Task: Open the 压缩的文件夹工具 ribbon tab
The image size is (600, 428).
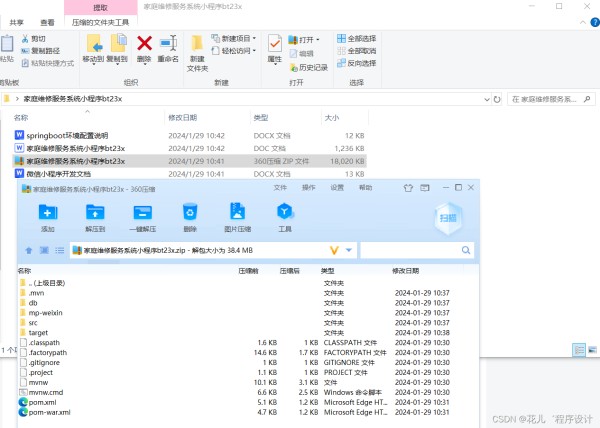Action: [100, 23]
